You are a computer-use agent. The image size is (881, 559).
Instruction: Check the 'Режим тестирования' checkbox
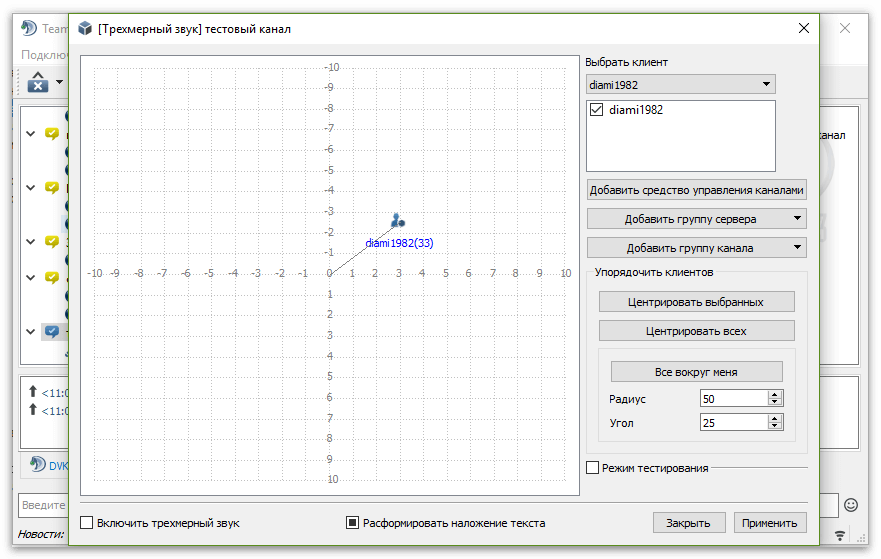pyautogui.click(x=593, y=468)
